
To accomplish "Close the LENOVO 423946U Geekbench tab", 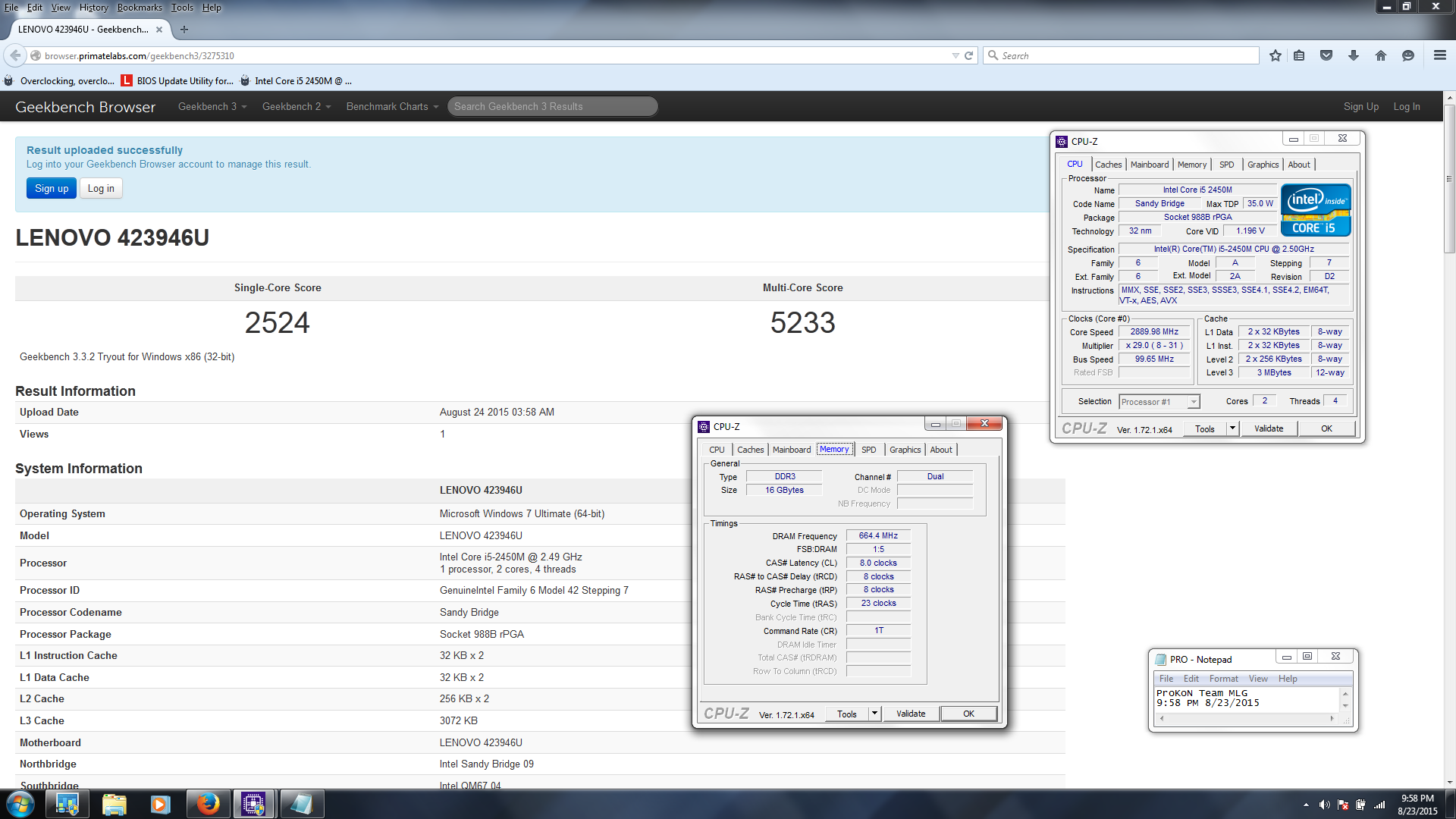I will [x=159, y=30].
